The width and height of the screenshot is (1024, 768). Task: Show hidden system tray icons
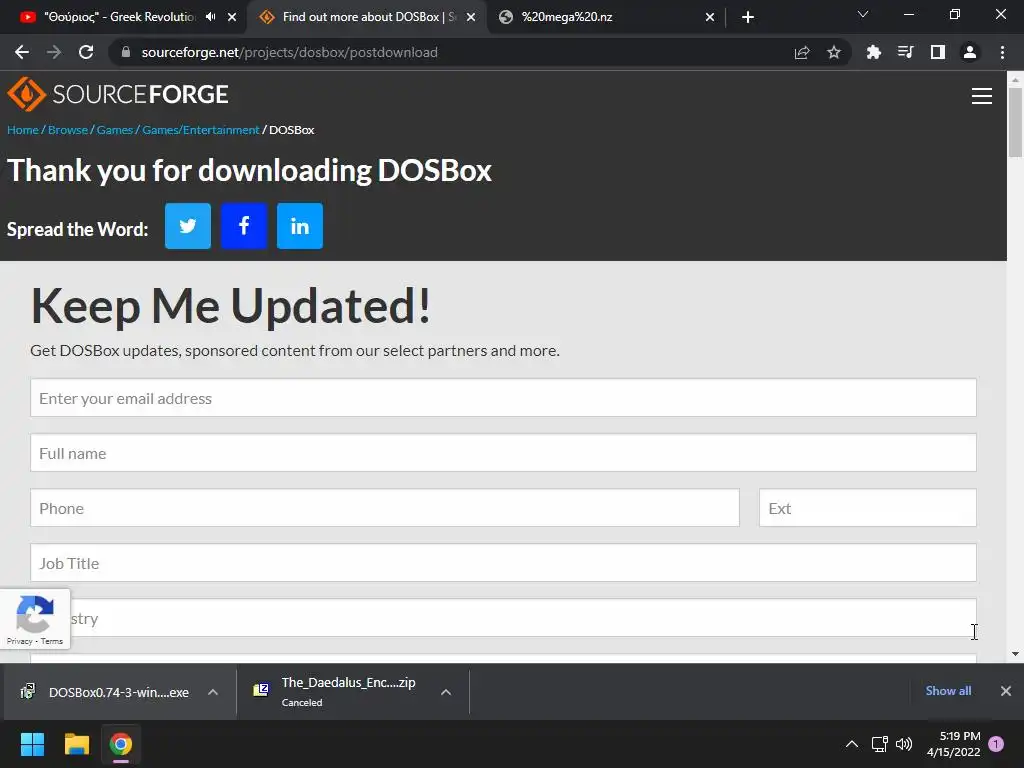[x=852, y=744]
